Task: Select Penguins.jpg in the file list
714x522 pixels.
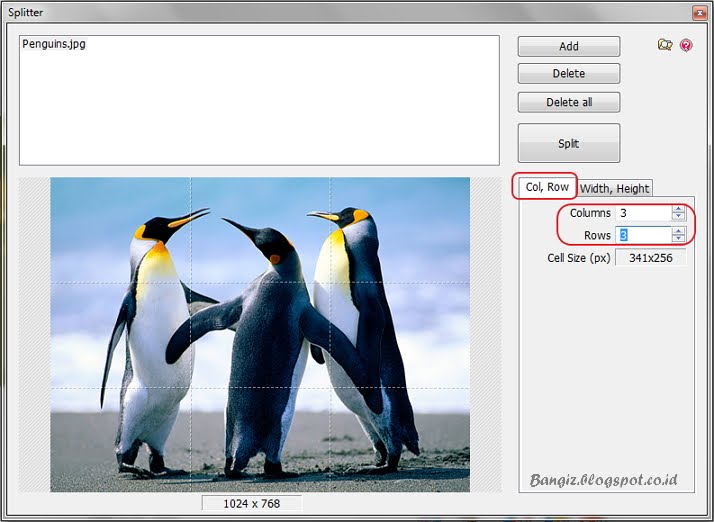Action: (54, 44)
